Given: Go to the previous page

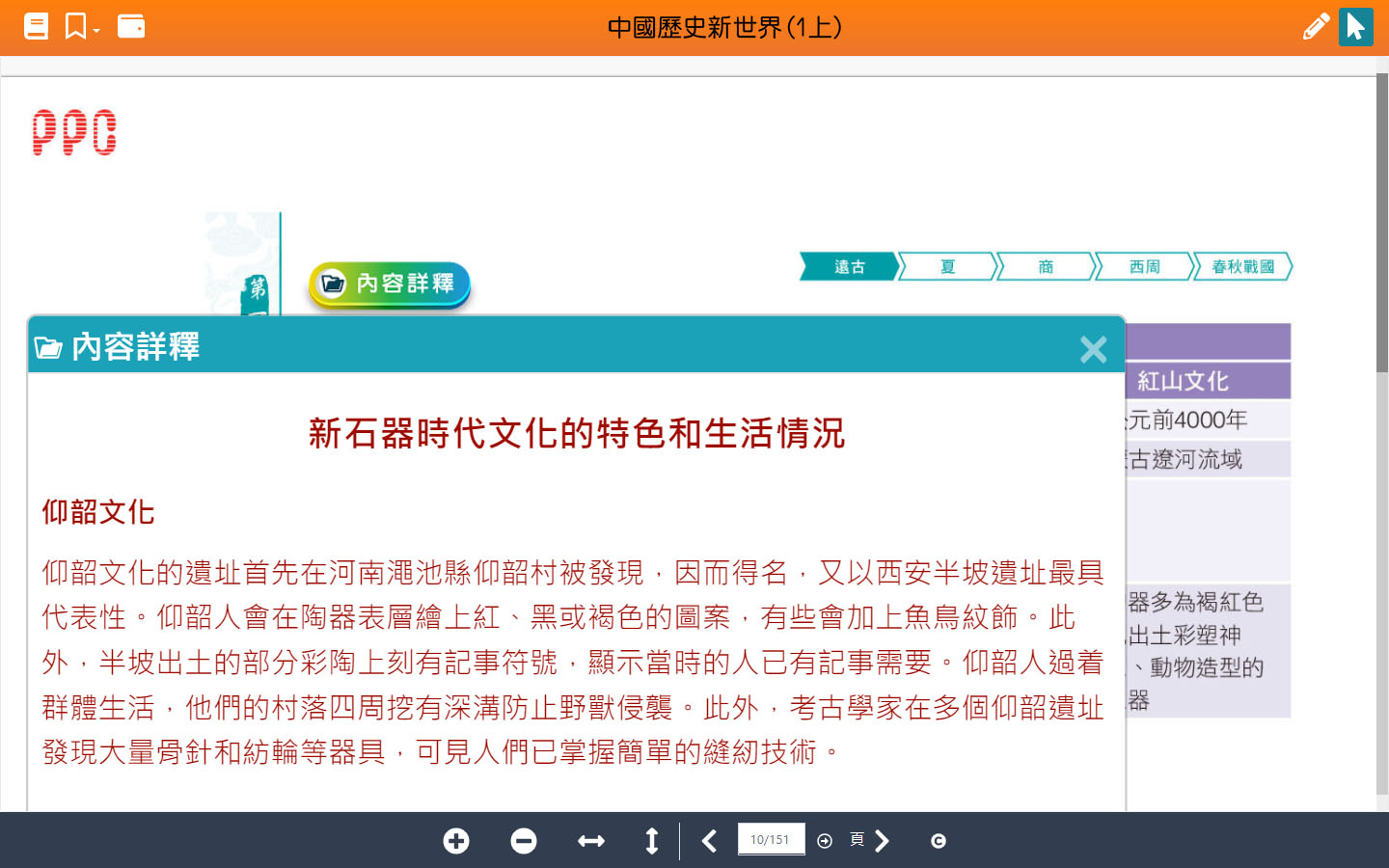Looking at the screenshot, I should [709, 841].
